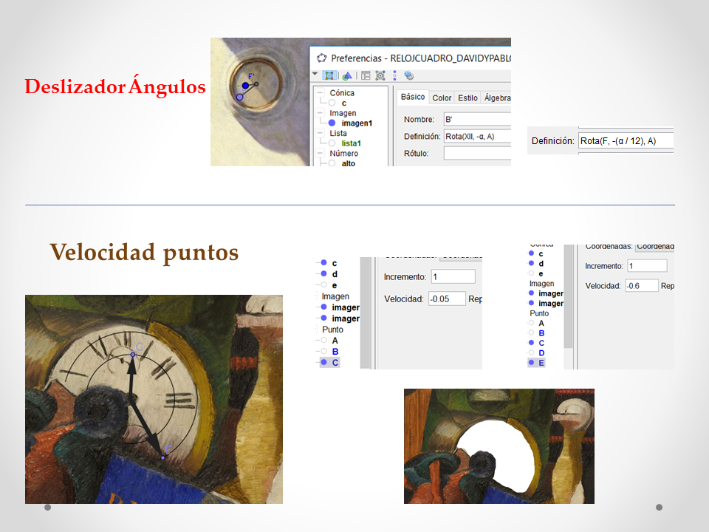The image size is (709, 532).
Task: Click the Incremento field above Velocidad -0.6
Action: [647, 266]
